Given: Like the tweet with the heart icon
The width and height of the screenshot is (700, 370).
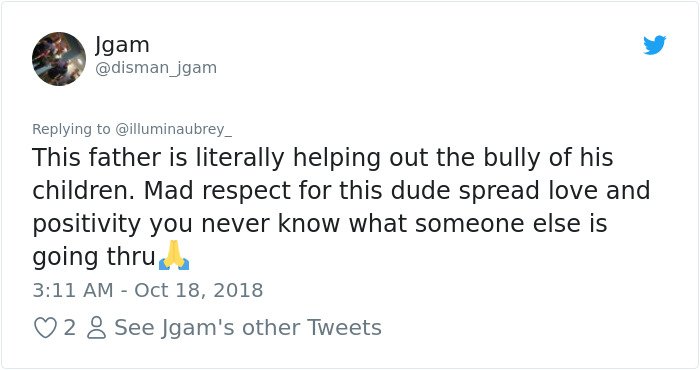Looking at the screenshot, I should [45, 328].
